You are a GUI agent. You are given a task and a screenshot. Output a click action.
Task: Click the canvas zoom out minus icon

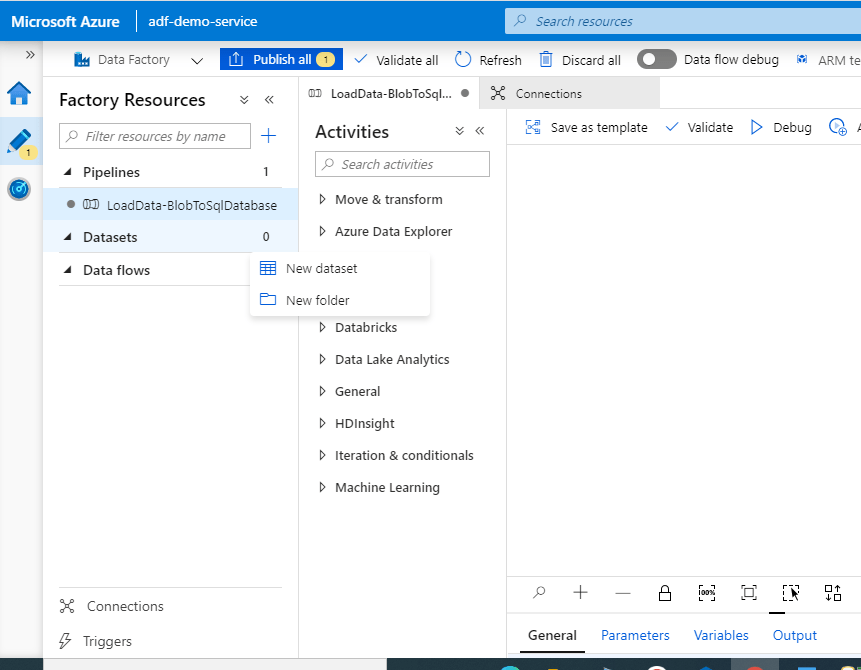pyautogui.click(x=623, y=593)
